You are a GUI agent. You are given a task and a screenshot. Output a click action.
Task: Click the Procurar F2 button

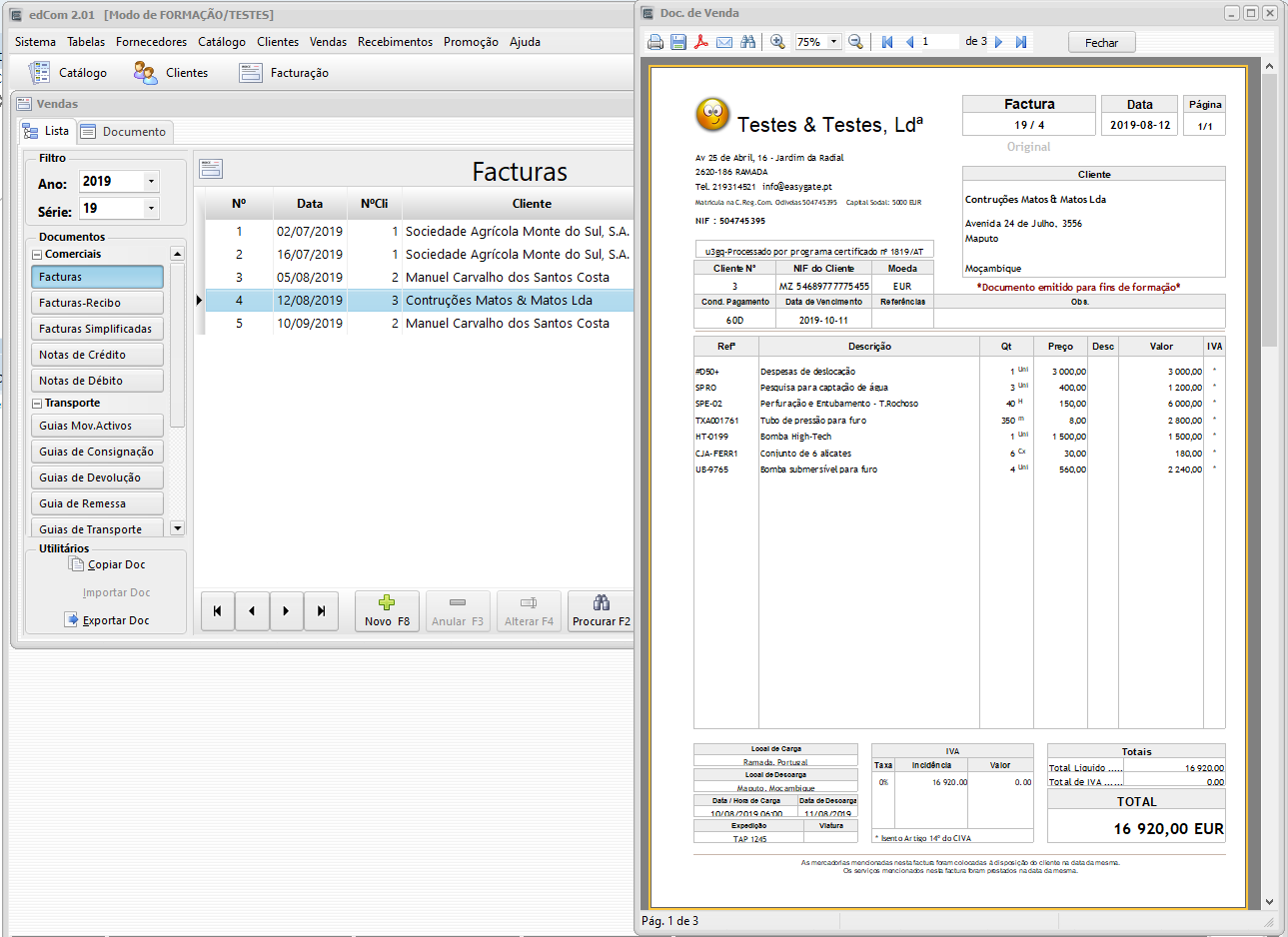tap(601, 611)
